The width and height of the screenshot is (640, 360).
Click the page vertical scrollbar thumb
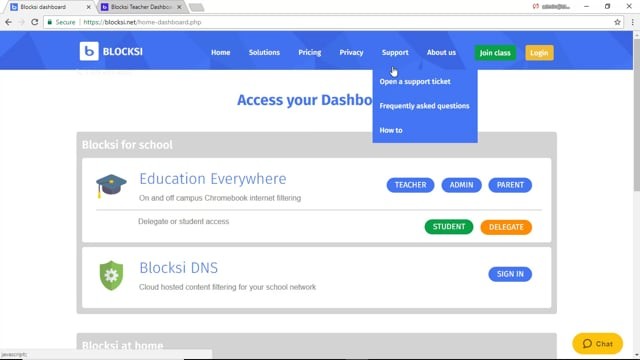[x=636, y=114]
